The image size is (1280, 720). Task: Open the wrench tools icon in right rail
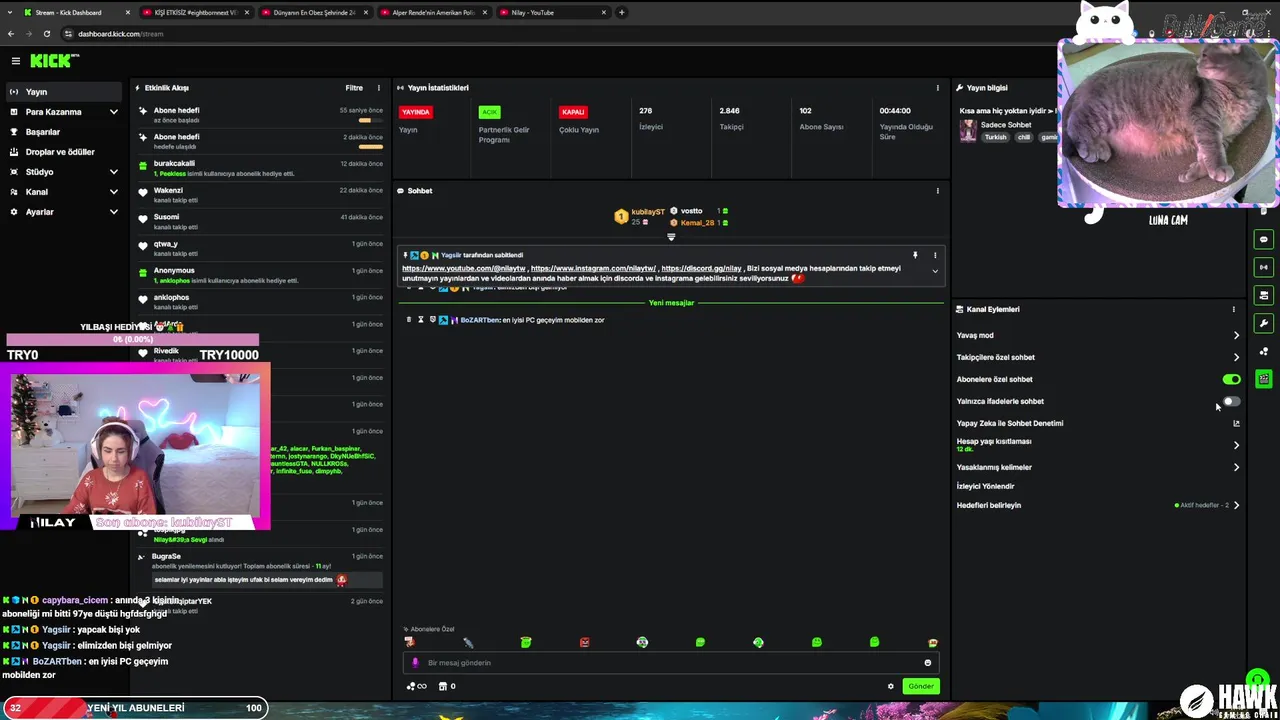pyautogui.click(x=1264, y=323)
